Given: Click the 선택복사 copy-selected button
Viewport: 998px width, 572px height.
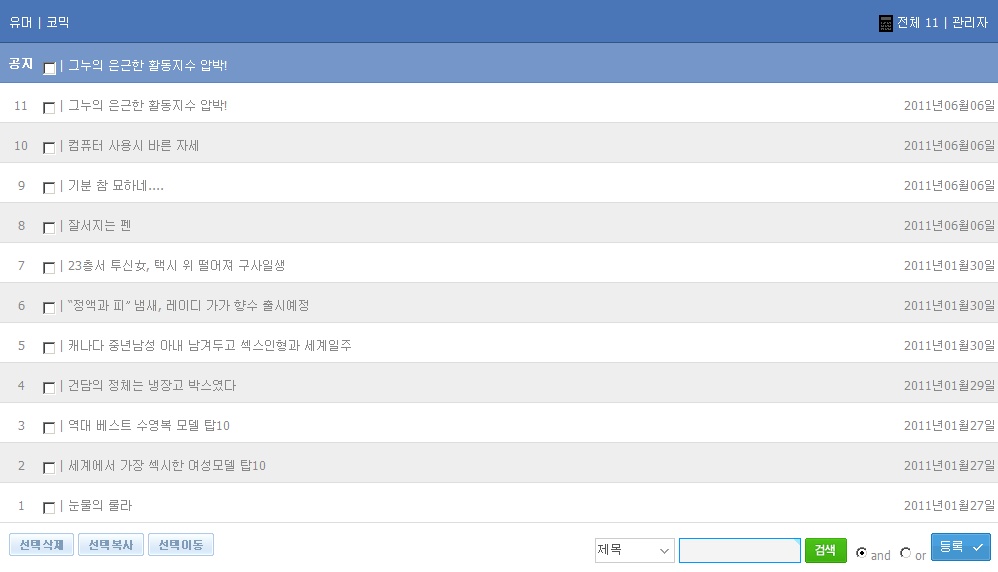Looking at the screenshot, I should click(x=110, y=545).
